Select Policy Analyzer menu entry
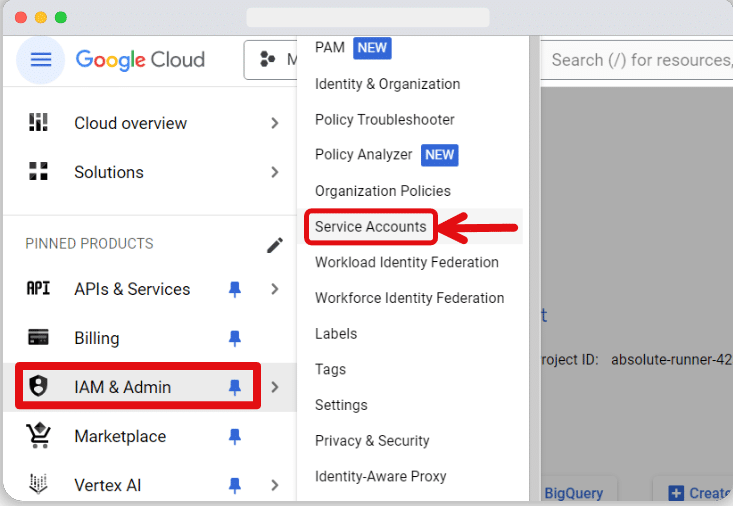733x506 pixels. tap(364, 154)
